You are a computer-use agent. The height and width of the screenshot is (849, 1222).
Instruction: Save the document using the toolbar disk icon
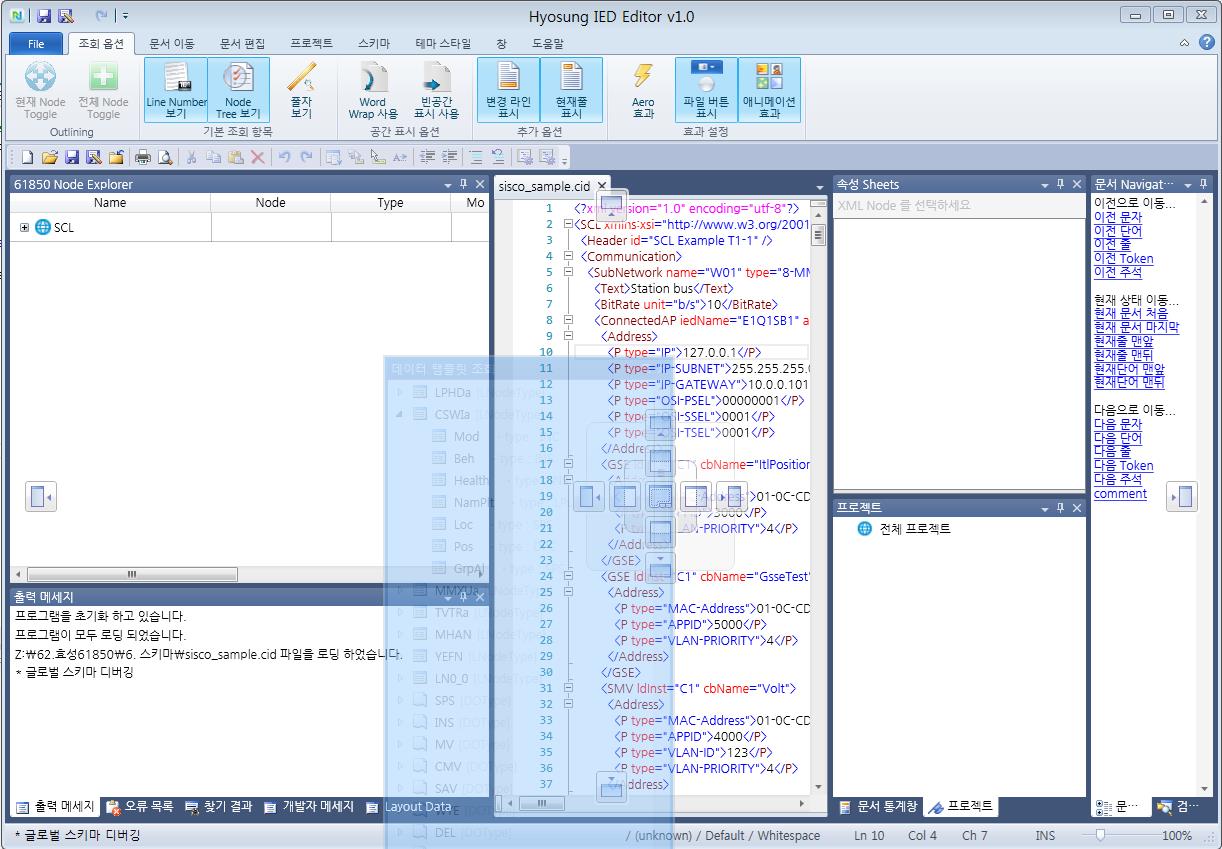[72, 157]
